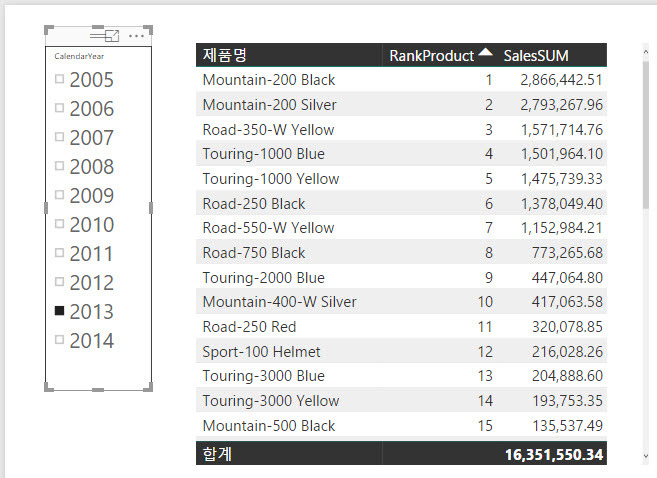Click the sales value 204,888.60

point(567,376)
